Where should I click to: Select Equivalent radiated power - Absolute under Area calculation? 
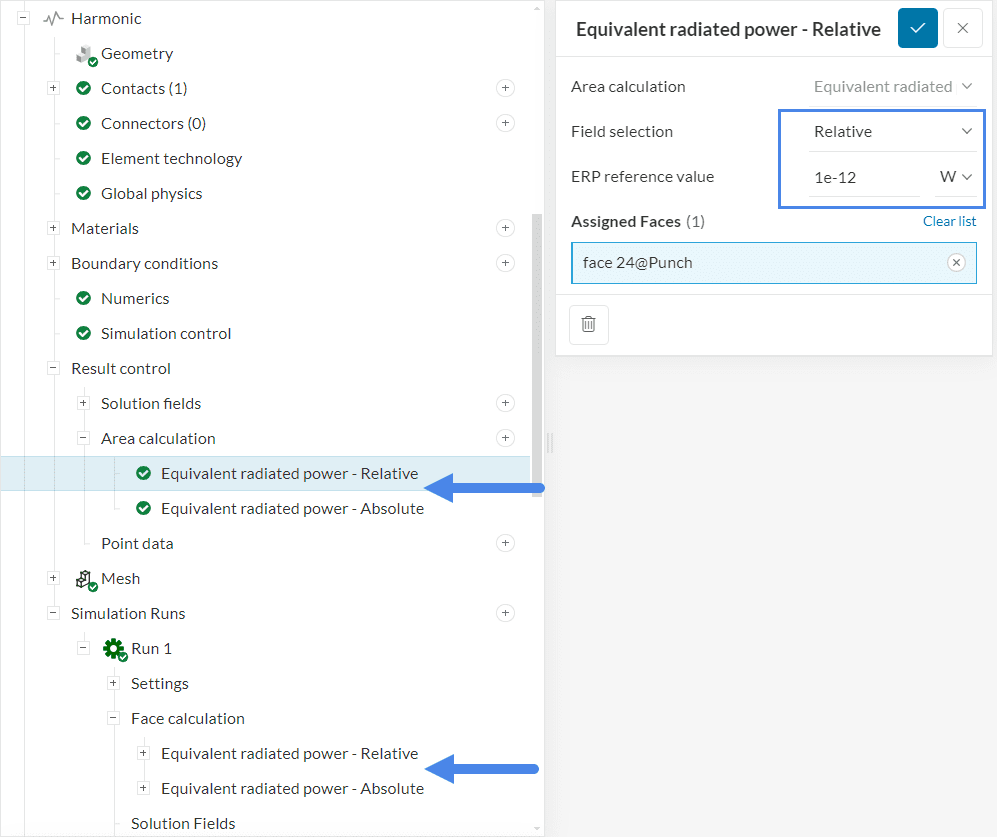pos(292,508)
